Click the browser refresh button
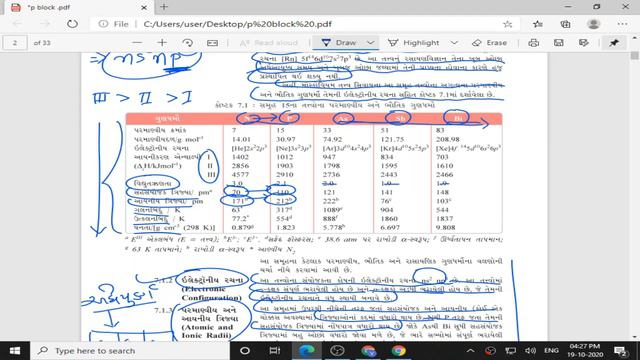The height and width of the screenshot is (360, 640). 72,24
